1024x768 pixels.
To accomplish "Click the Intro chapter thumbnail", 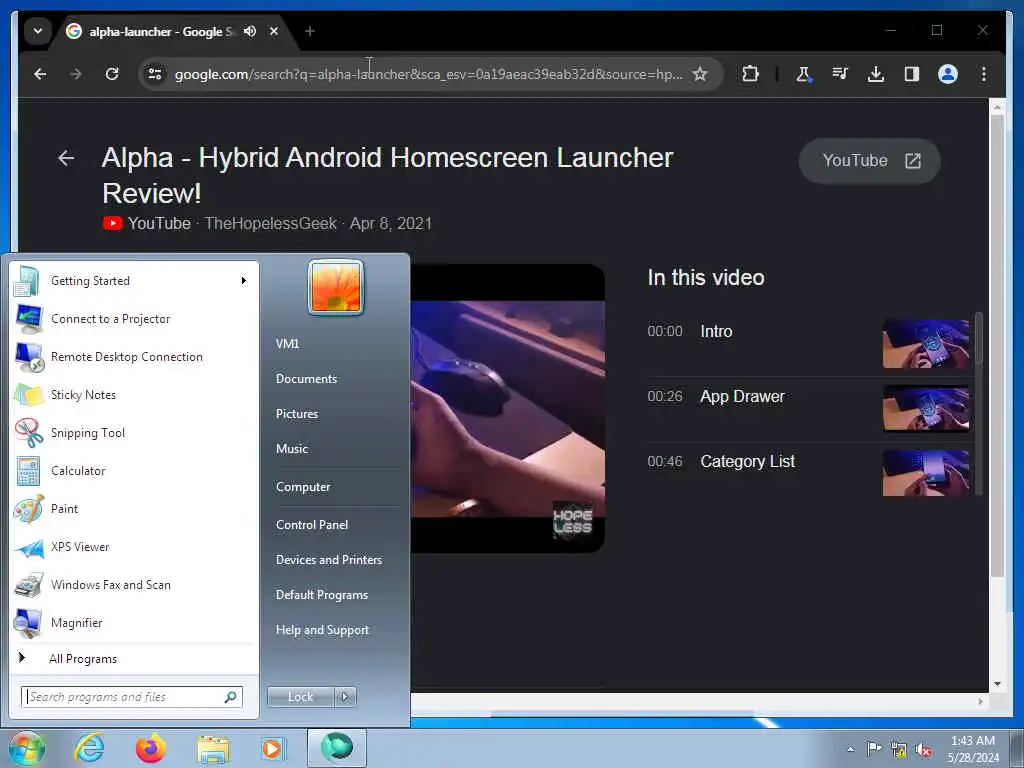I will click(925, 344).
